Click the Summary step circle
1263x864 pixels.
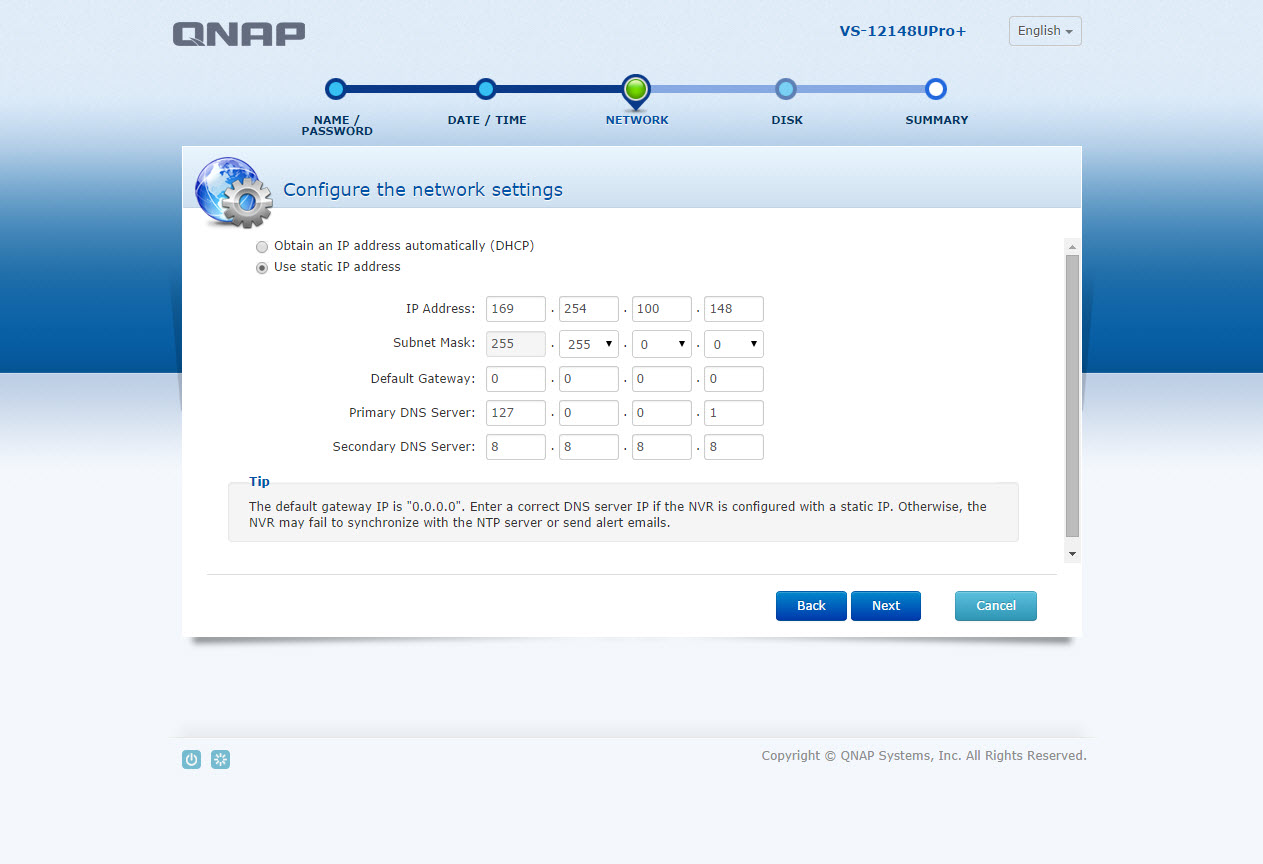click(x=936, y=89)
